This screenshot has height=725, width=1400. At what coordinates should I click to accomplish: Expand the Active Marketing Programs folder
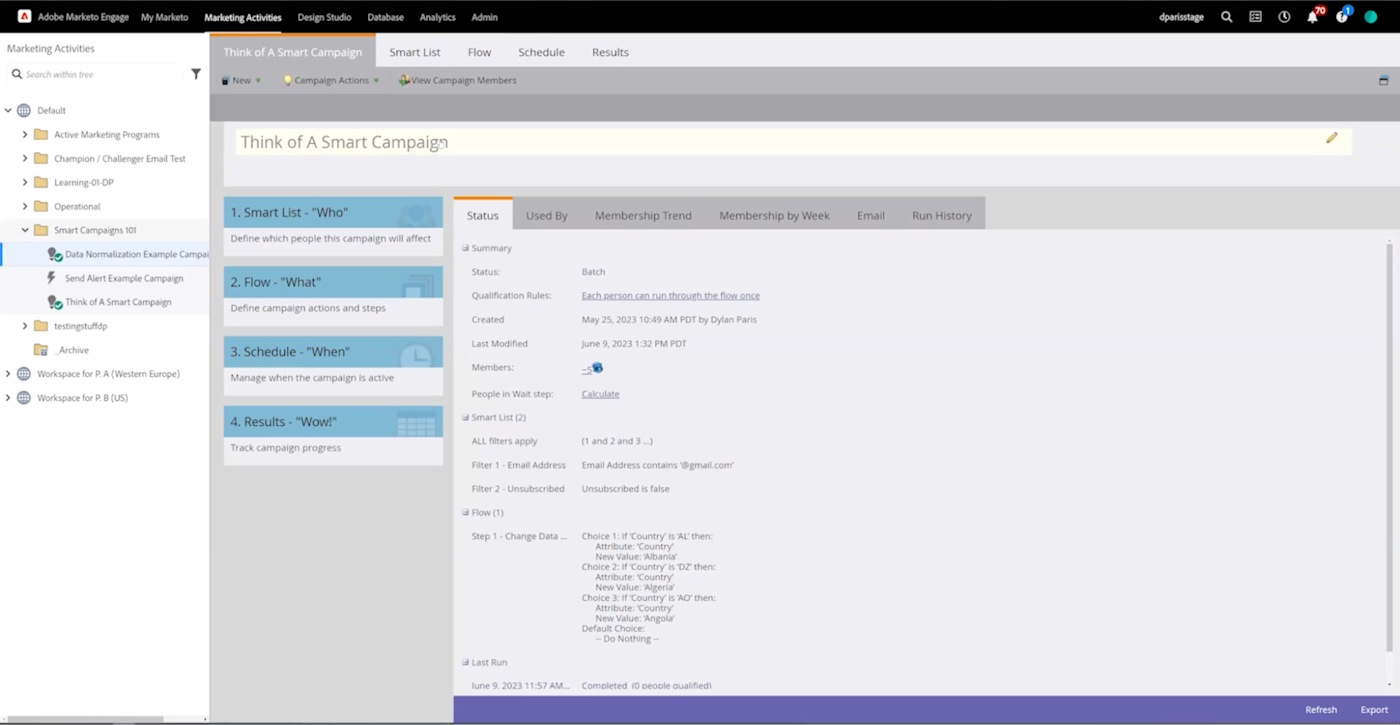(x=25, y=134)
